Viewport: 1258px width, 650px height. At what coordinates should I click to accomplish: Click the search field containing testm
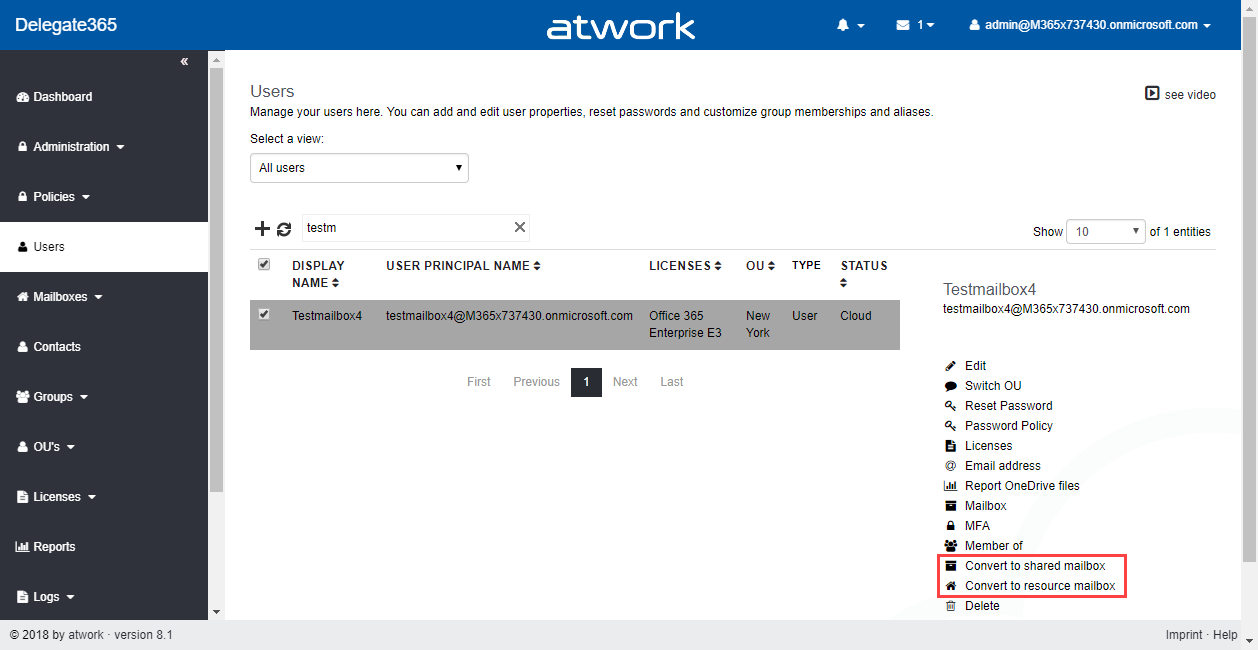(x=414, y=227)
